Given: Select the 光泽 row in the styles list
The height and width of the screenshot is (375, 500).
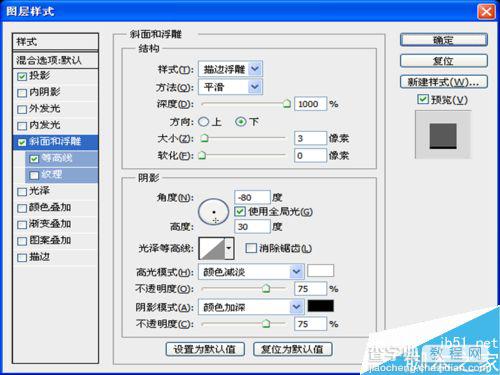Looking at the screenshot, I should point(55,191).
